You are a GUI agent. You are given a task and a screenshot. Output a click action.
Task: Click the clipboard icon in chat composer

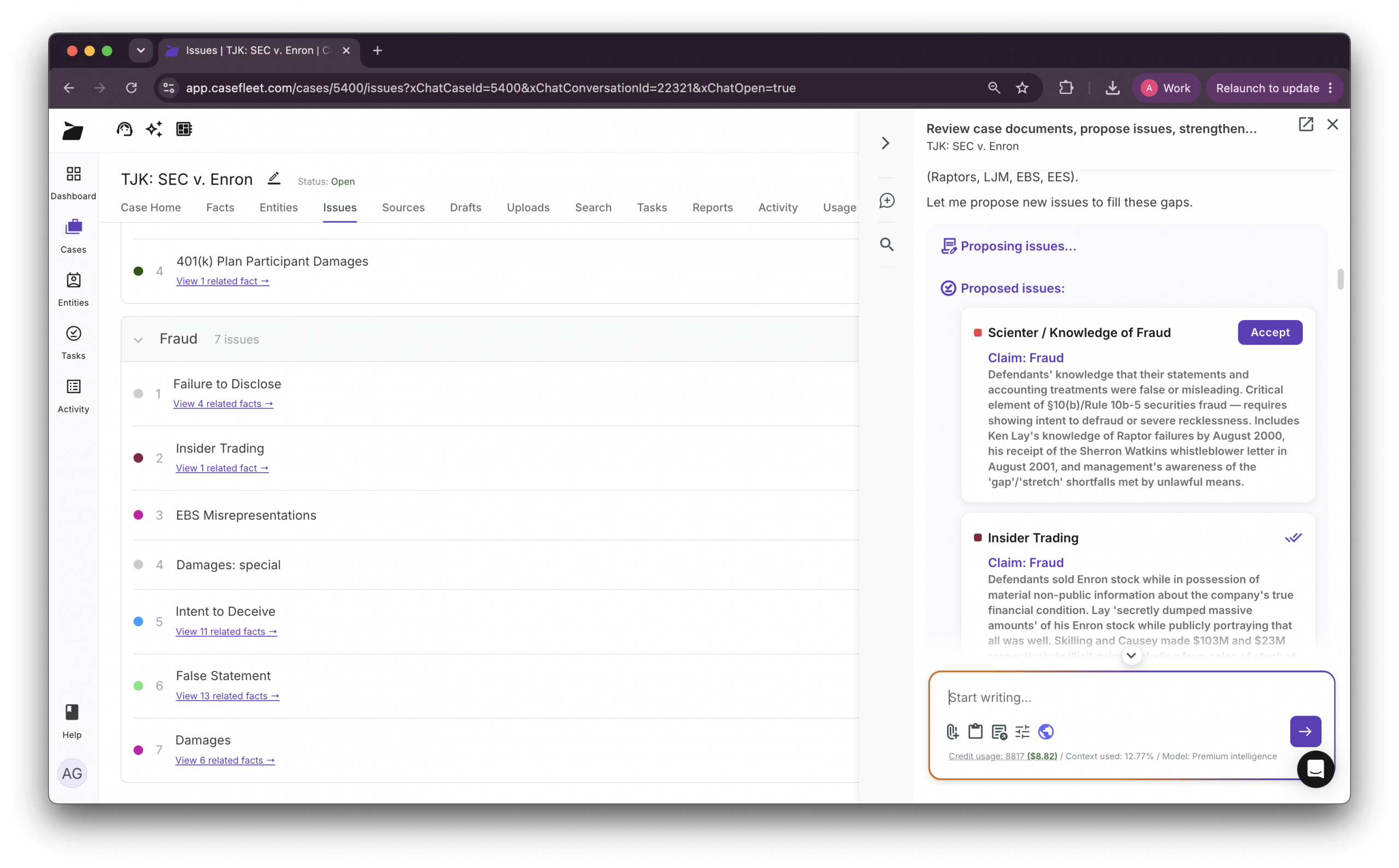[x=975, y=731]
